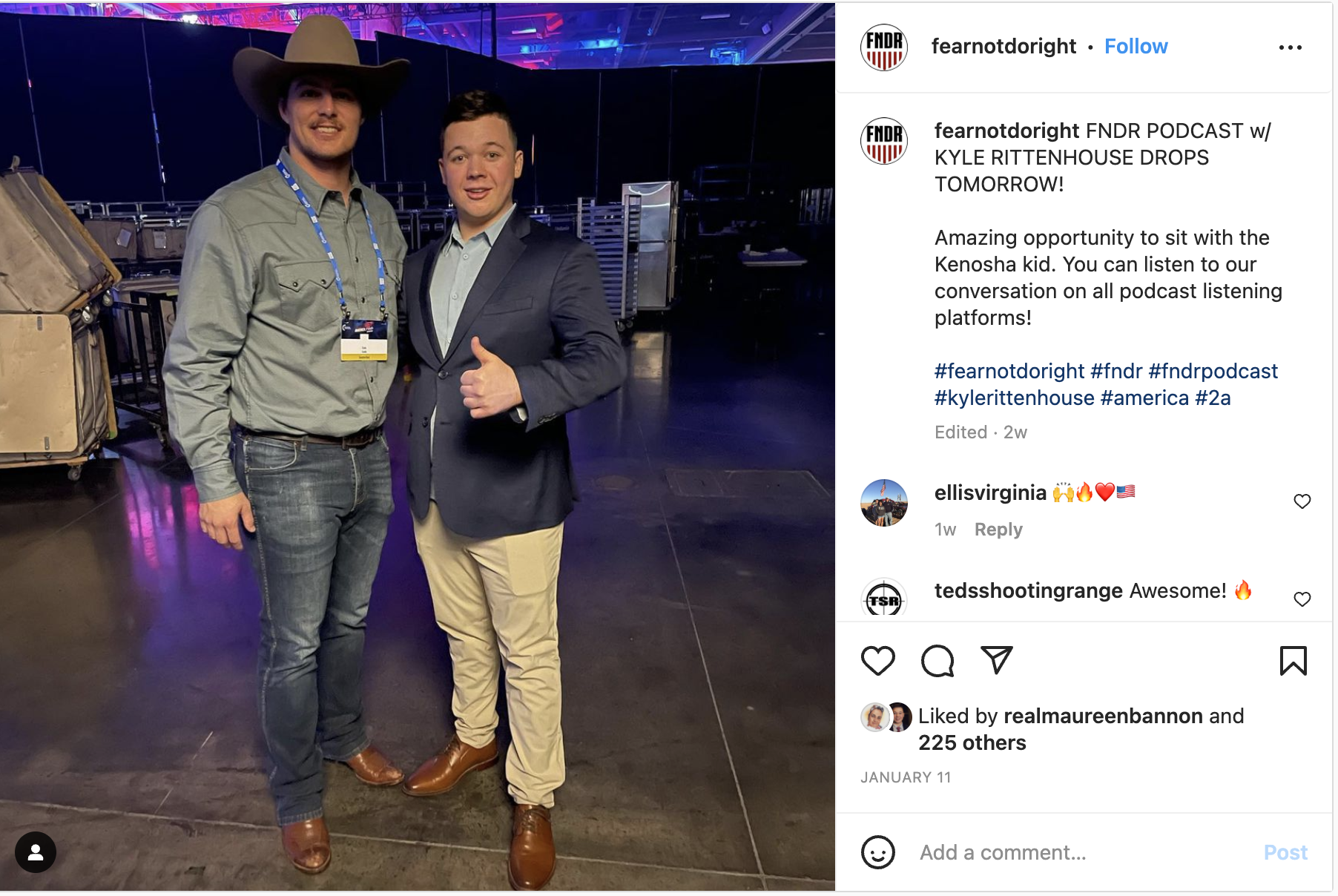
Task: Reply to ellisvirginia's comment
Action: tap(998, 530)
